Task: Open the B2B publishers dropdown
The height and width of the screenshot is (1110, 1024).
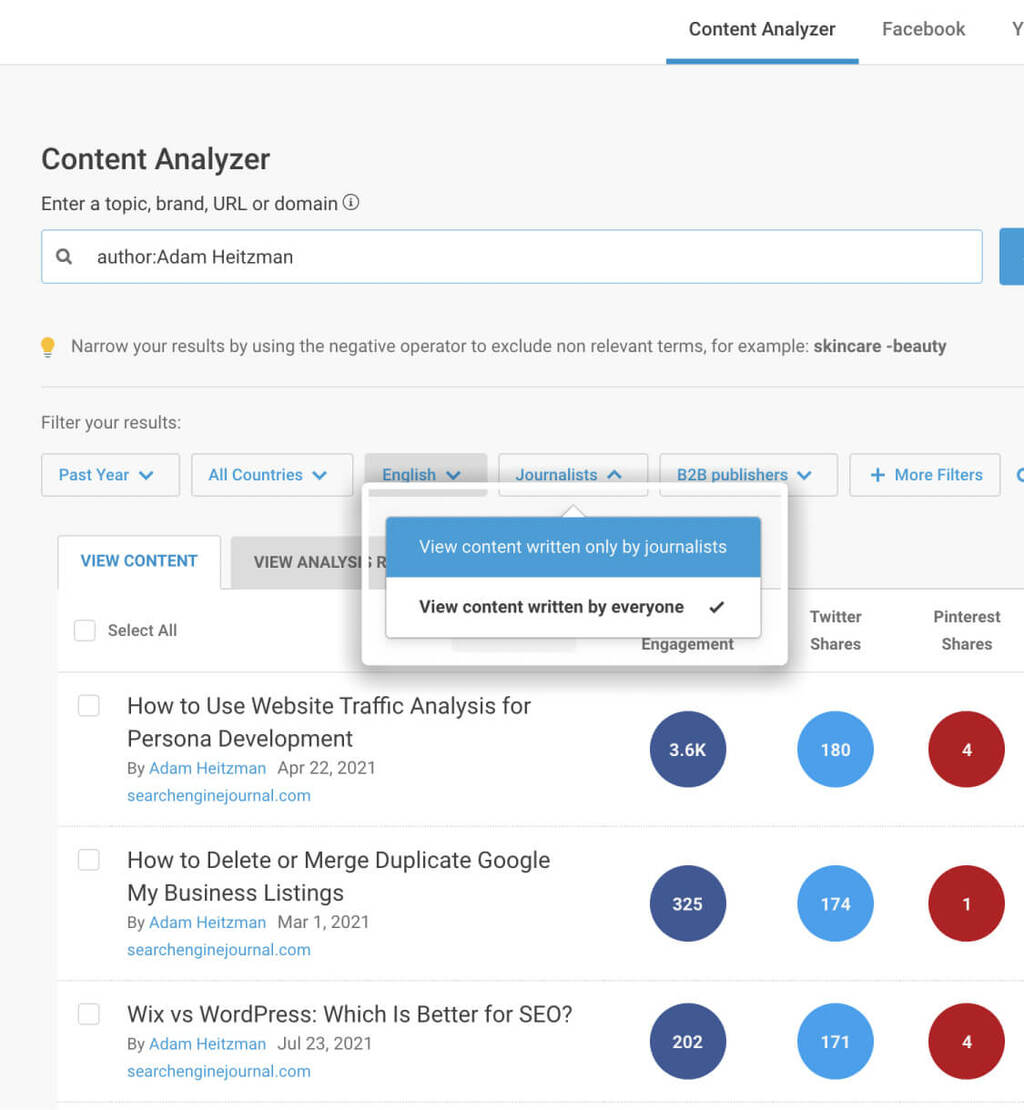Action: (748, 475)
